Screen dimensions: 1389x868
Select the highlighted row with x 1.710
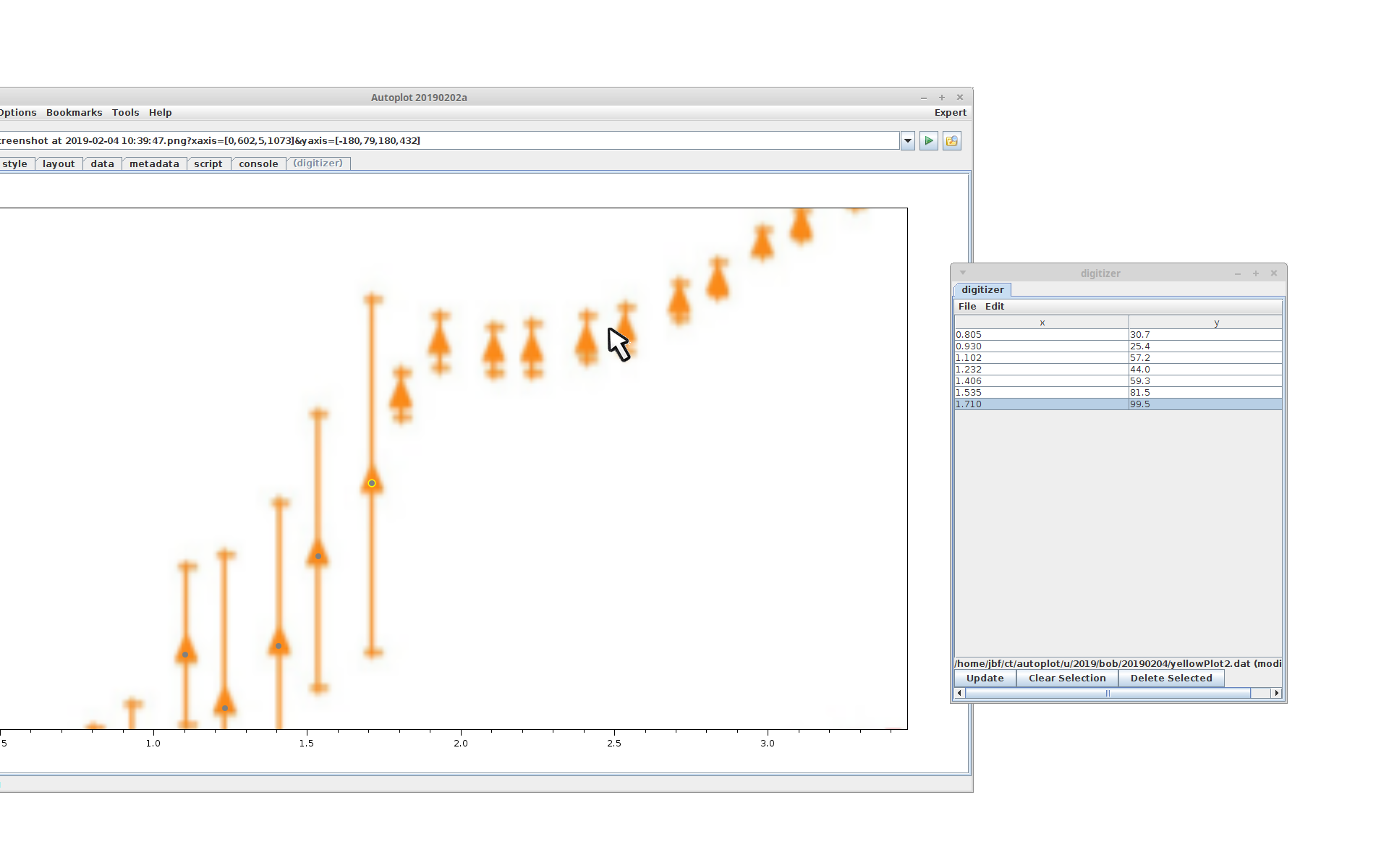point(1118,404)
